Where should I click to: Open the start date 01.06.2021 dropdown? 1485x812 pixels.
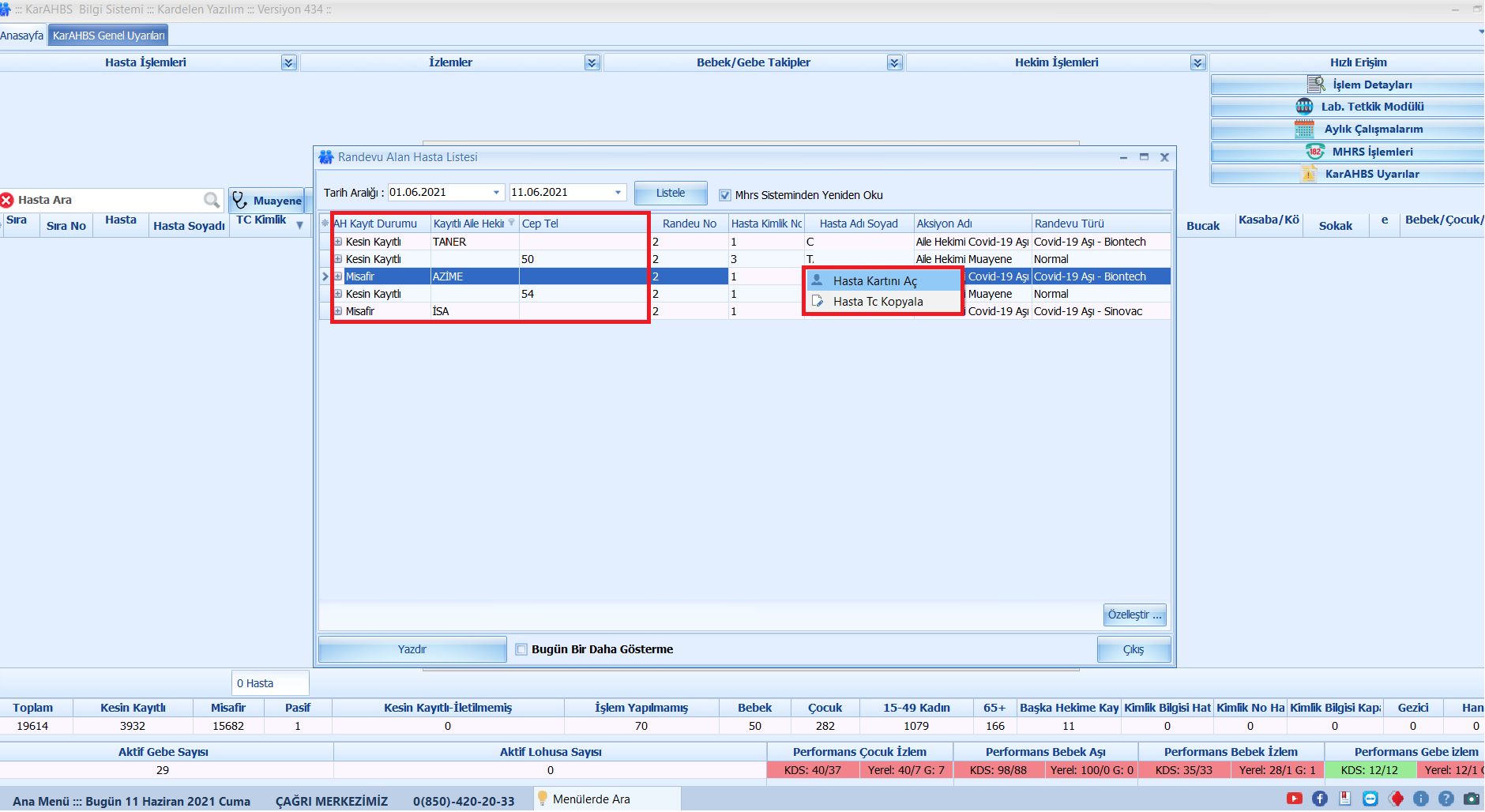coord(496,193)
